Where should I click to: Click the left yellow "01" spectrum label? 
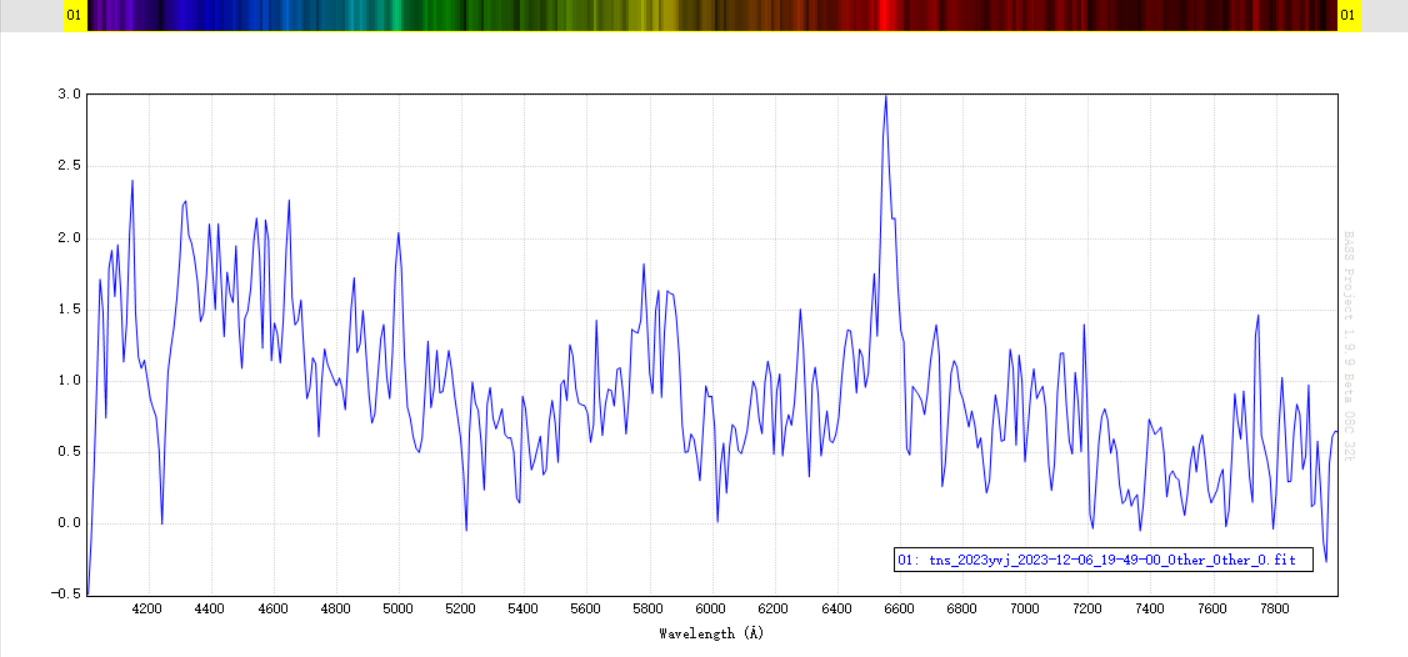pos(75,15)
